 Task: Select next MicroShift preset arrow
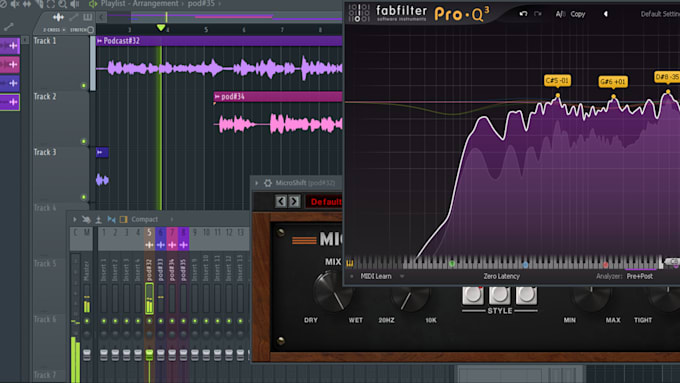click(294, 201)
